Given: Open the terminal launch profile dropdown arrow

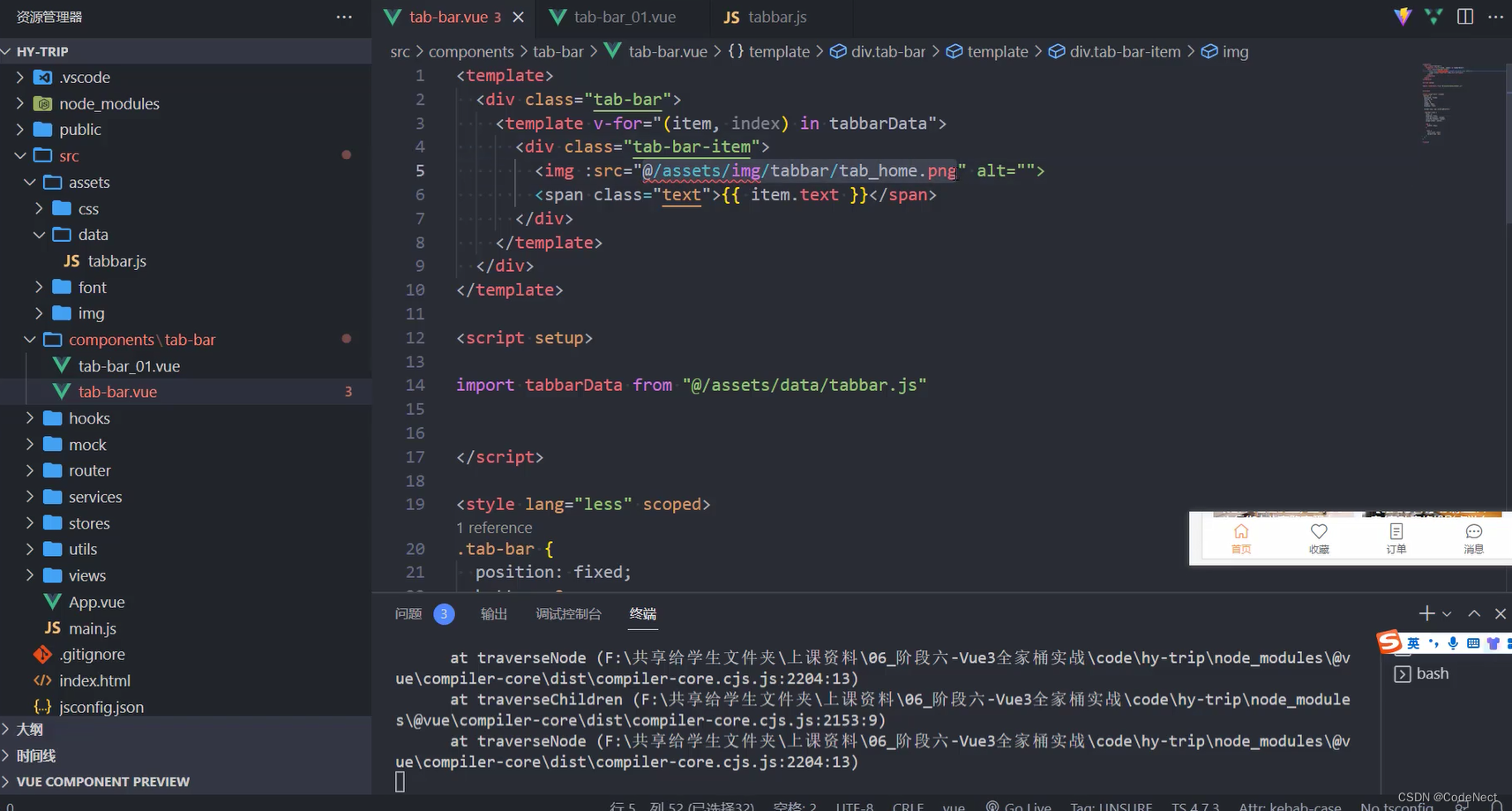Looking at the screenshot, I should click(x=1447, y=613).
